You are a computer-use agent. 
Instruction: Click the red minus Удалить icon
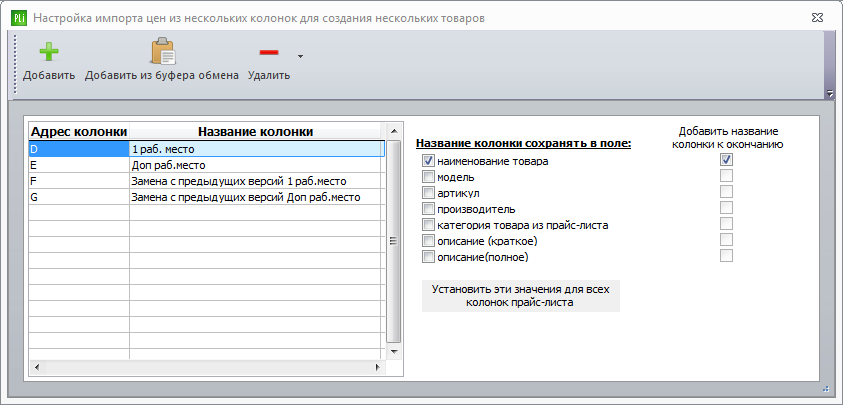click(269, 52)
